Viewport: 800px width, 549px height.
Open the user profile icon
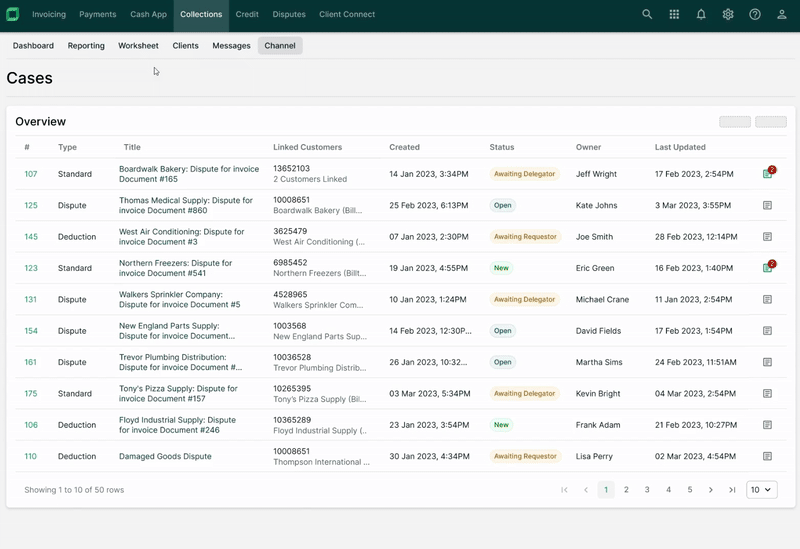(782, 14)
